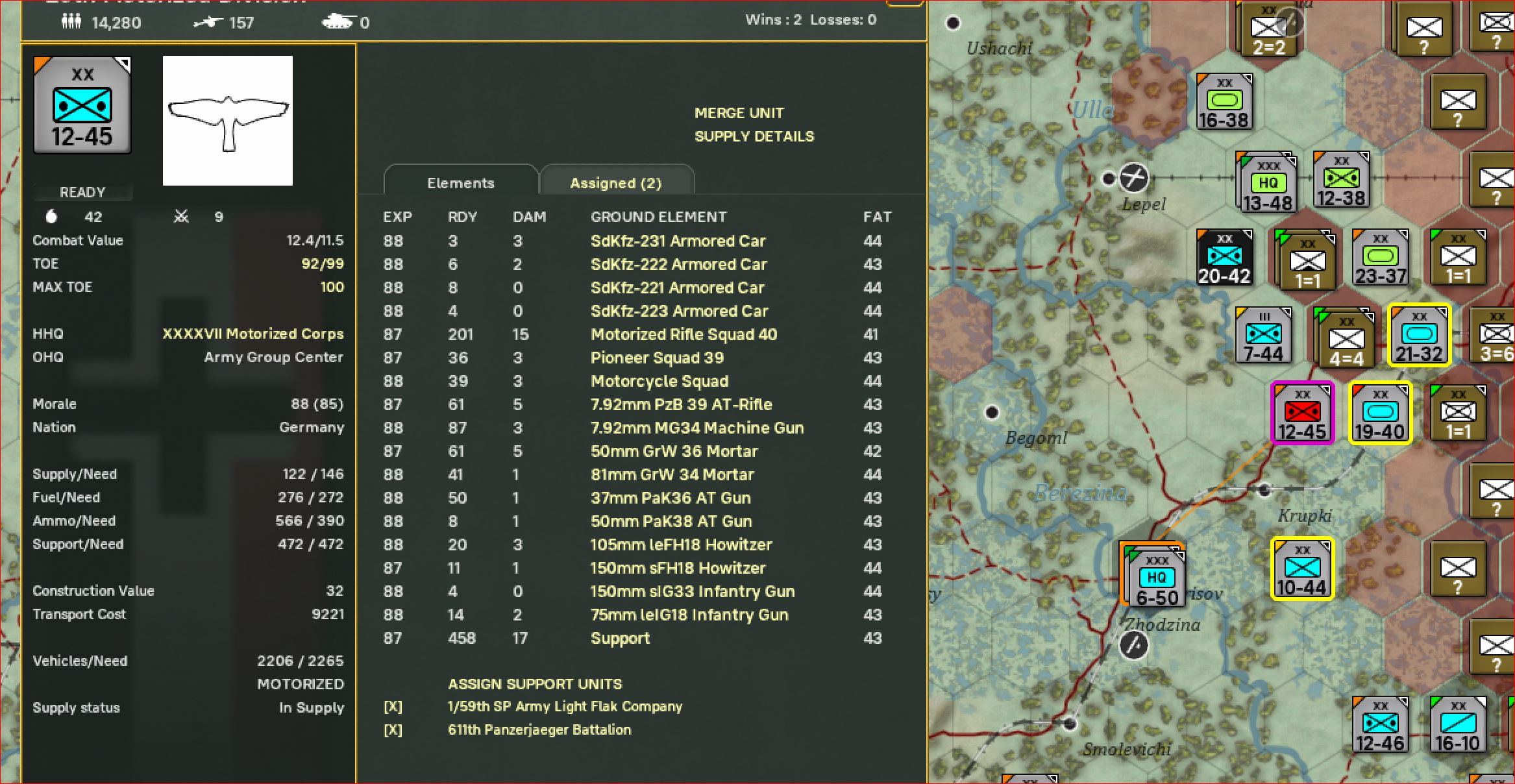Toggle checkbox for 1/59th SP Army Light Flak Company
Viewport: 1515px width, 784px height.
pyautogui.click(x=393, y=707)
